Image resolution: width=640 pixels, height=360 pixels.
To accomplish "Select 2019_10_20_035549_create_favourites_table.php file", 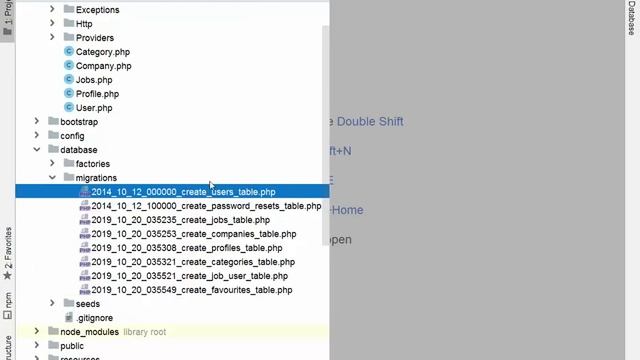I will 192,290.
